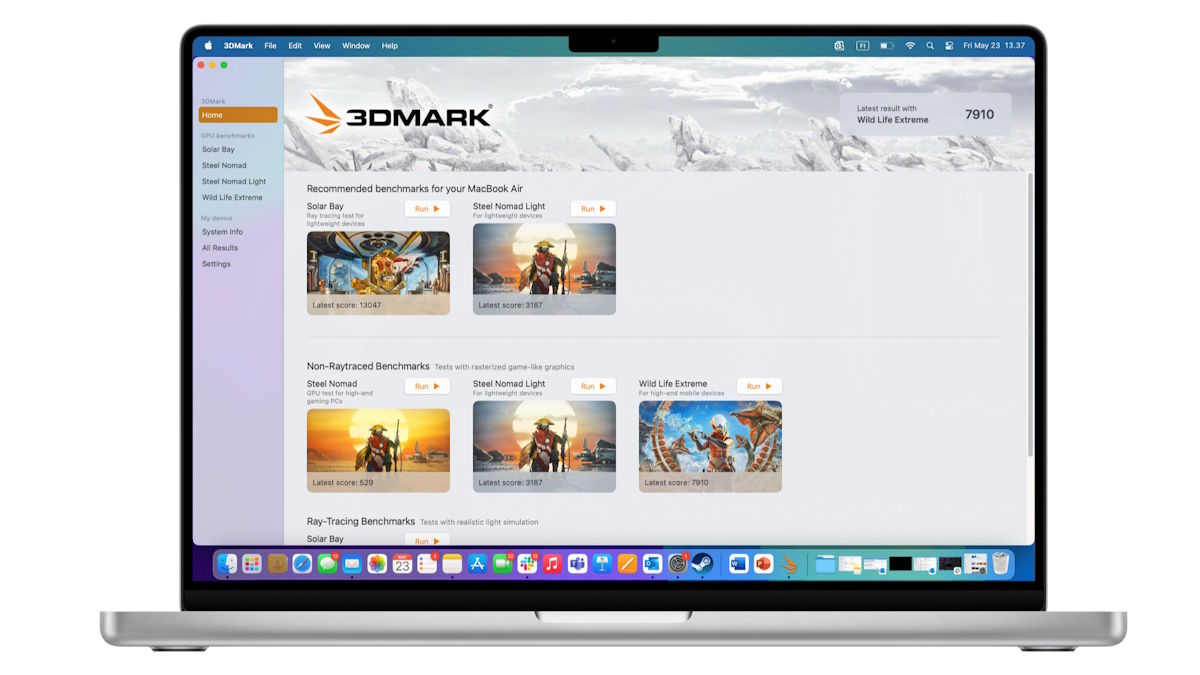The height and width of the screenshot is (675, 1200).
Task: Open Keynote in the dock
Action: point(602,564)
